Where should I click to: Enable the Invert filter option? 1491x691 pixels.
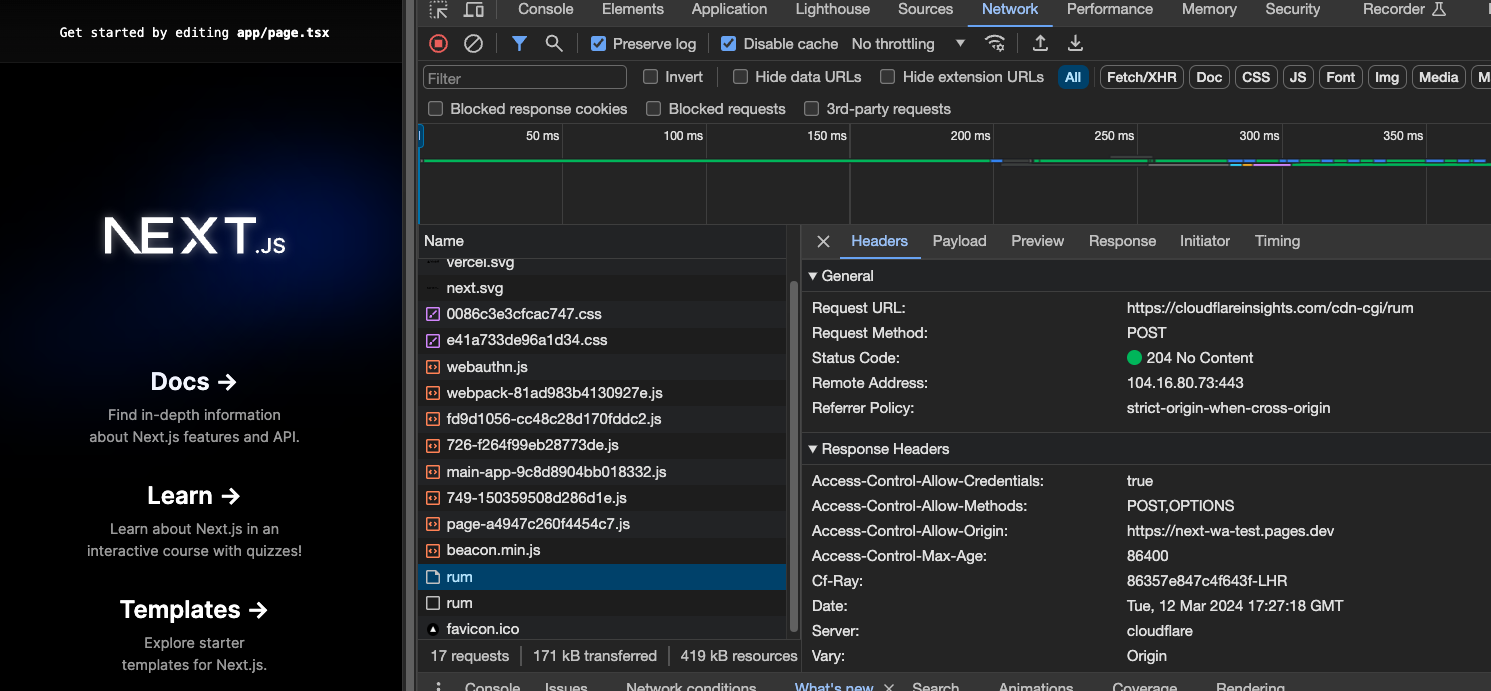point(652,76)
